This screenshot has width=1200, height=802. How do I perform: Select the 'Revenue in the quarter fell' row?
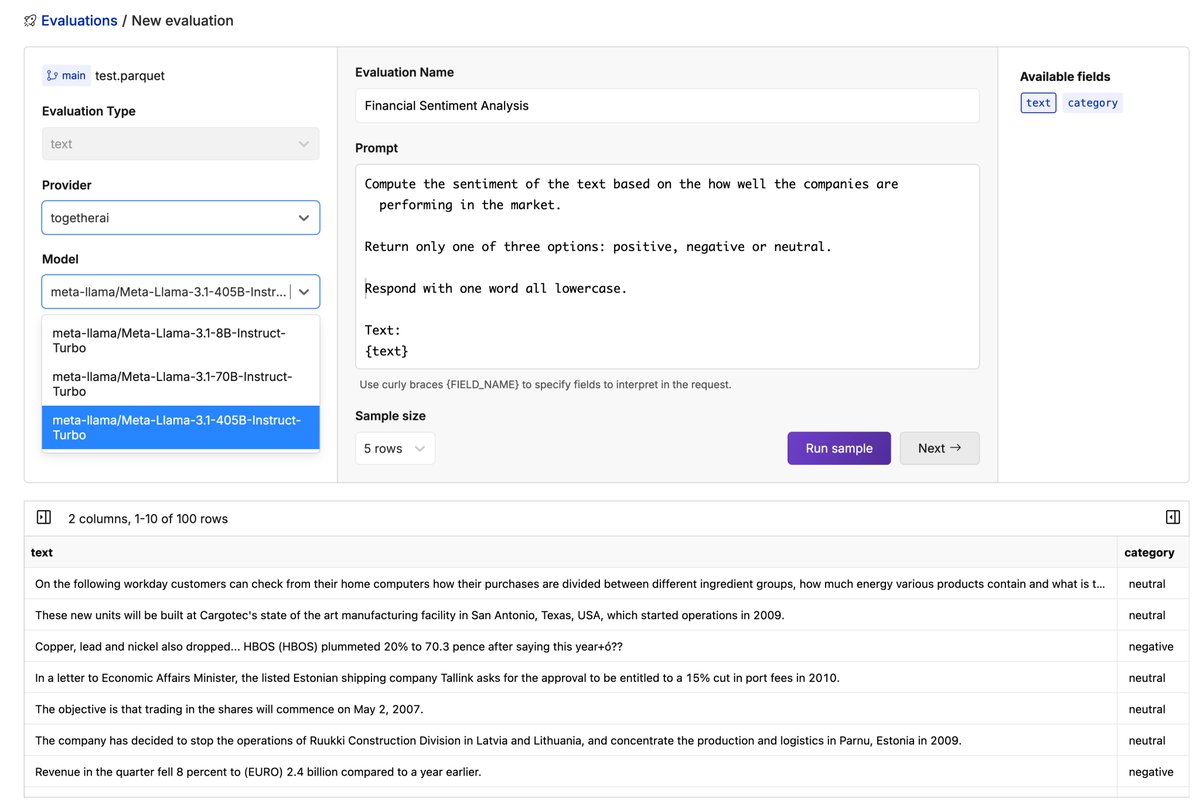[606, 772]
